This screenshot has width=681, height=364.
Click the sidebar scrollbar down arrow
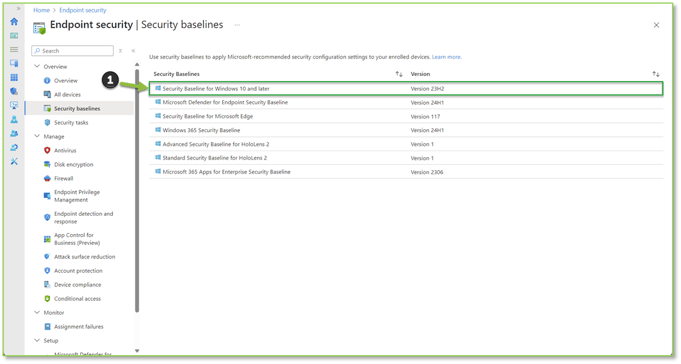tap(137, 351)
